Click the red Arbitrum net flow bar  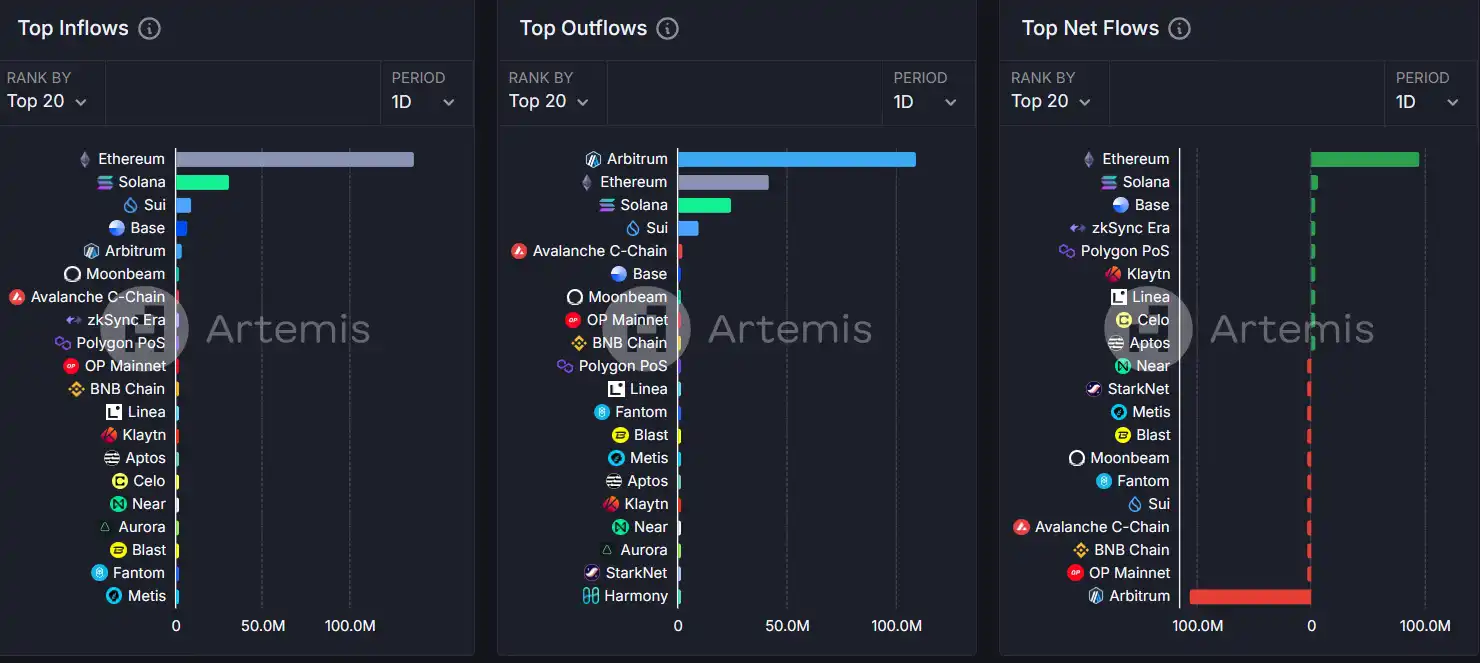tap(1250, 596)
